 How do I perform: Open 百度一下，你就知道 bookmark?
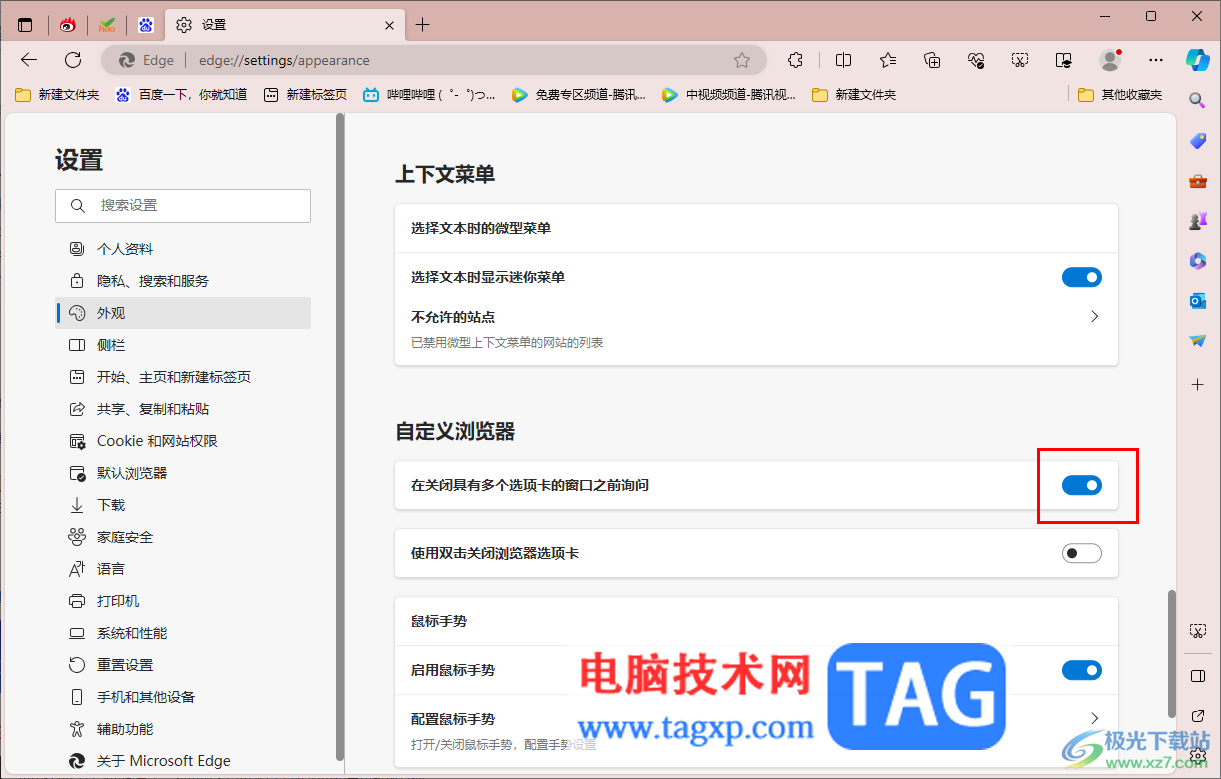[181, 95]
